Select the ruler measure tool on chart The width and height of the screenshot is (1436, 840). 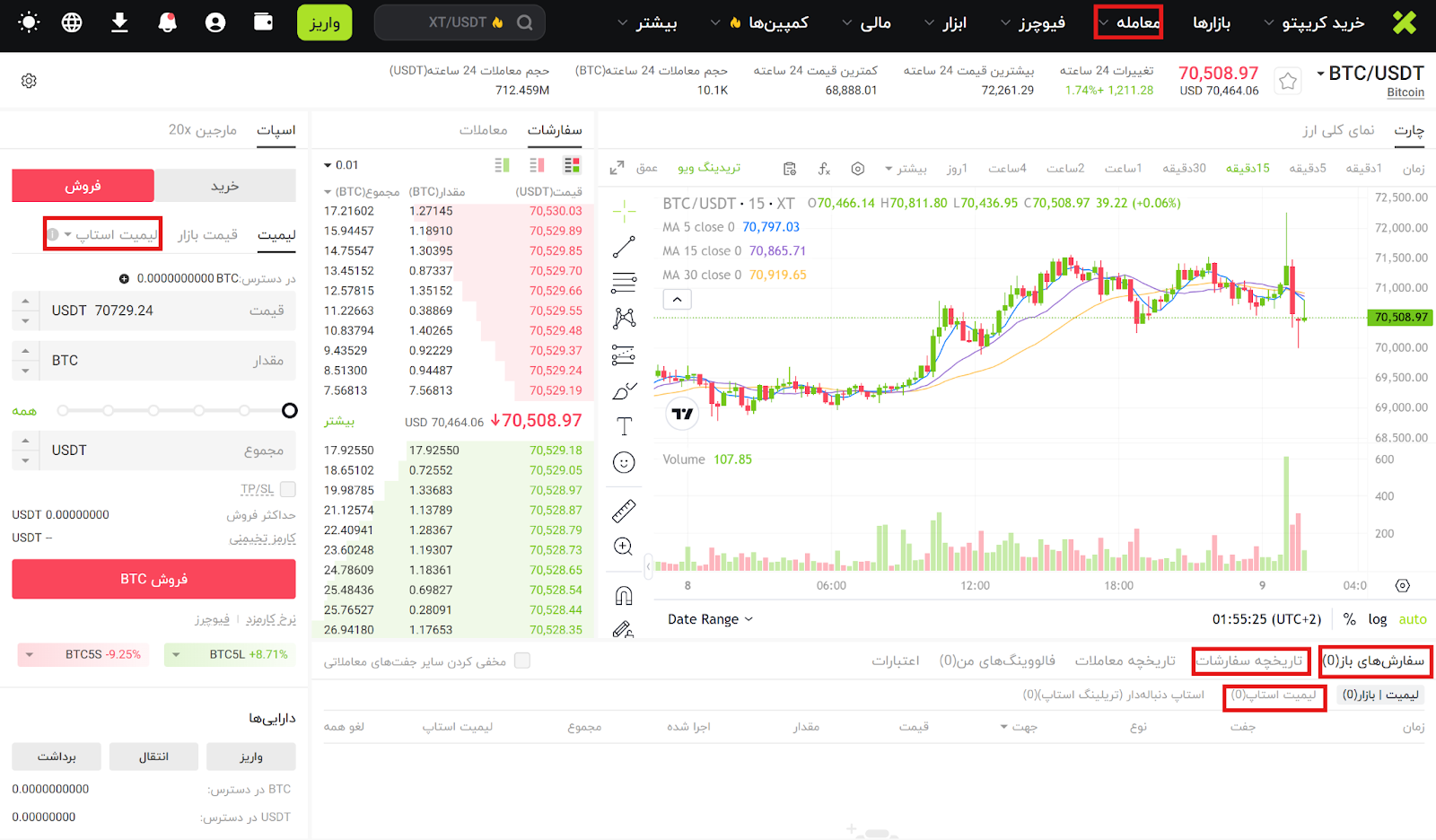click(x=624, y=511)
